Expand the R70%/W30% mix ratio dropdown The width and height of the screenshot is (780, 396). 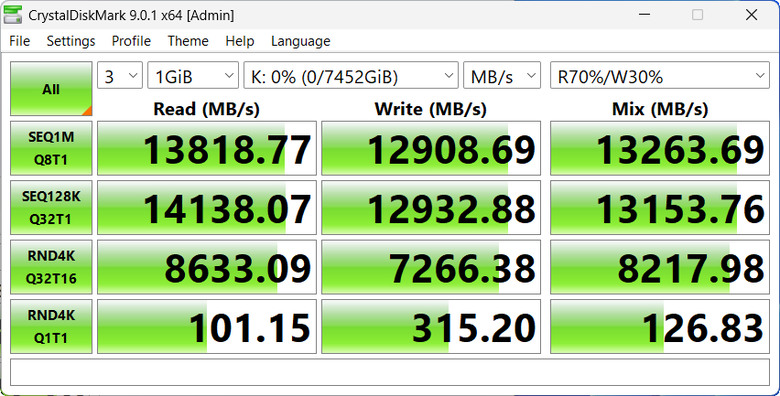(x=660, y=76)
